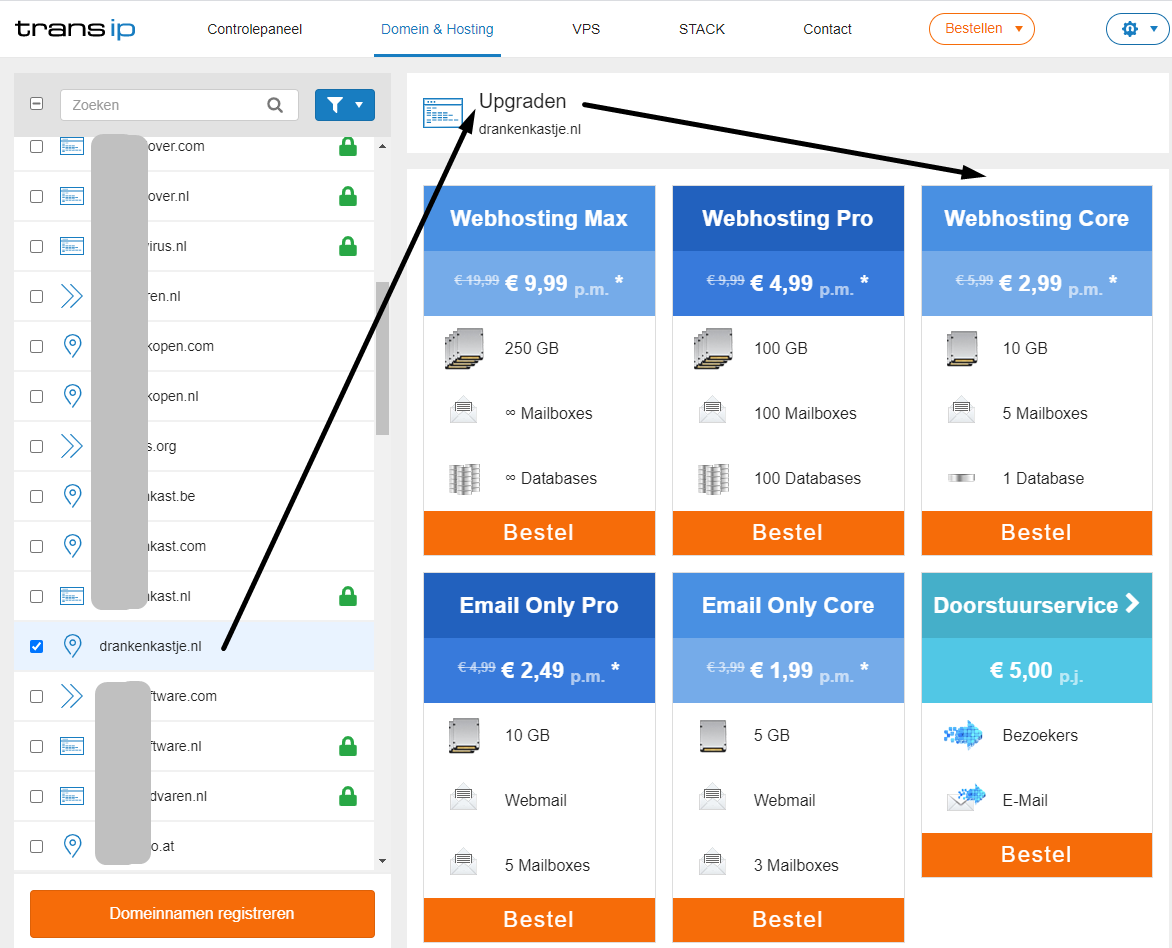Click the Webhosting Pro databases icon

(713, 478)
